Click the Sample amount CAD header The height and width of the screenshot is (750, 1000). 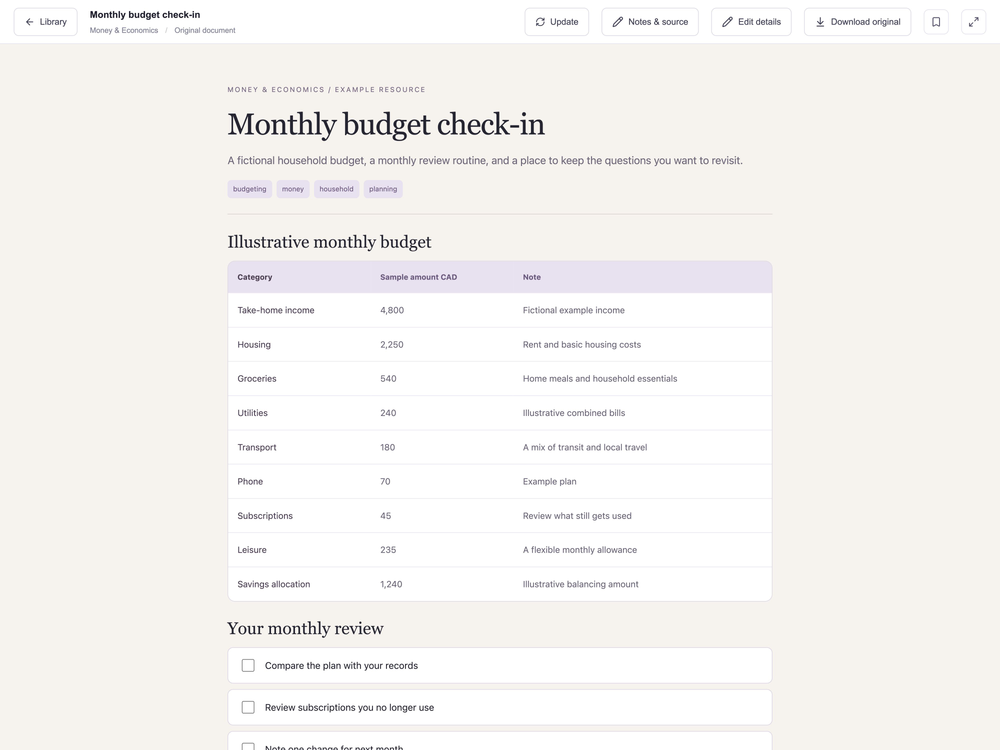(418, 277)
